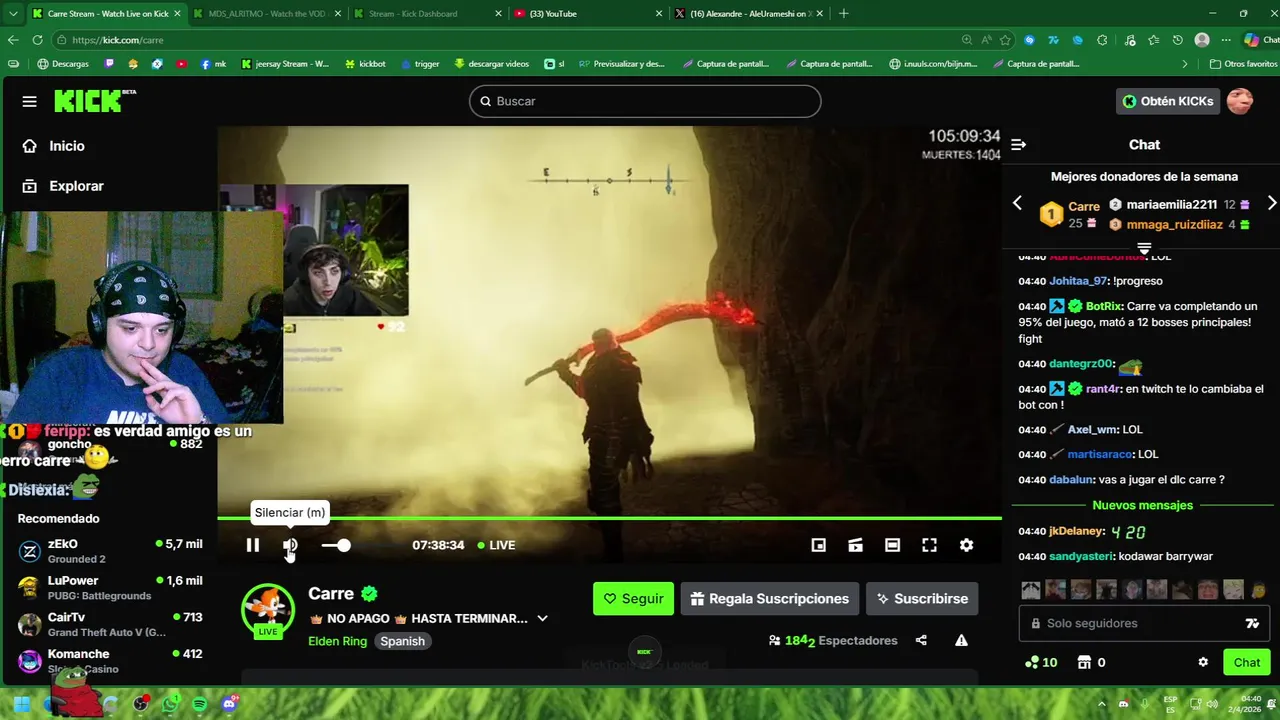Collapse the weekly top donors panel
1280x720 pixels.
1144,248
